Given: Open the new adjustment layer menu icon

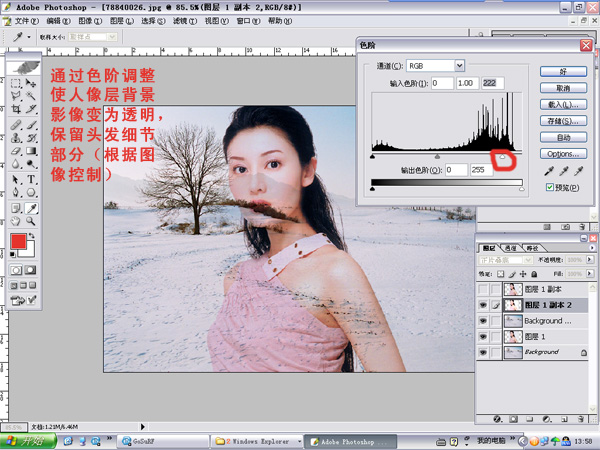Looking at the screenshot, I should (547, 419).
